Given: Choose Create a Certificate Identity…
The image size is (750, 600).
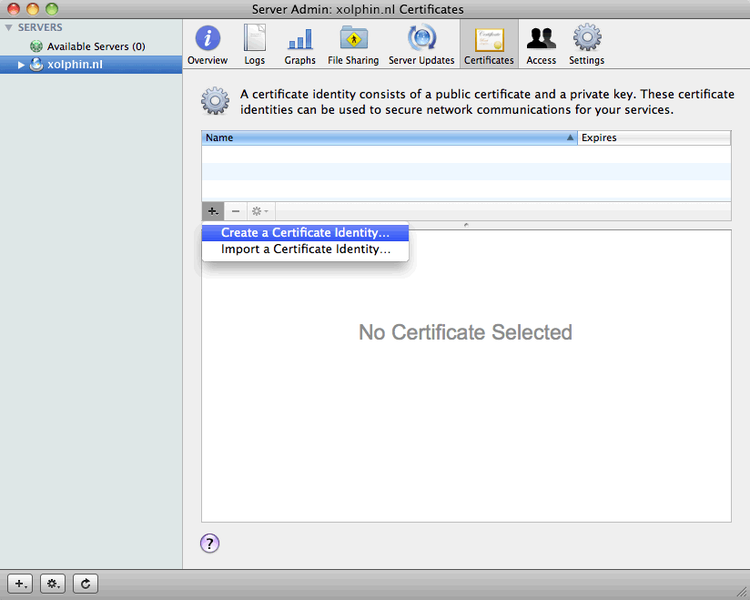Looking at the screenshot, I should [x=305, y=233].
